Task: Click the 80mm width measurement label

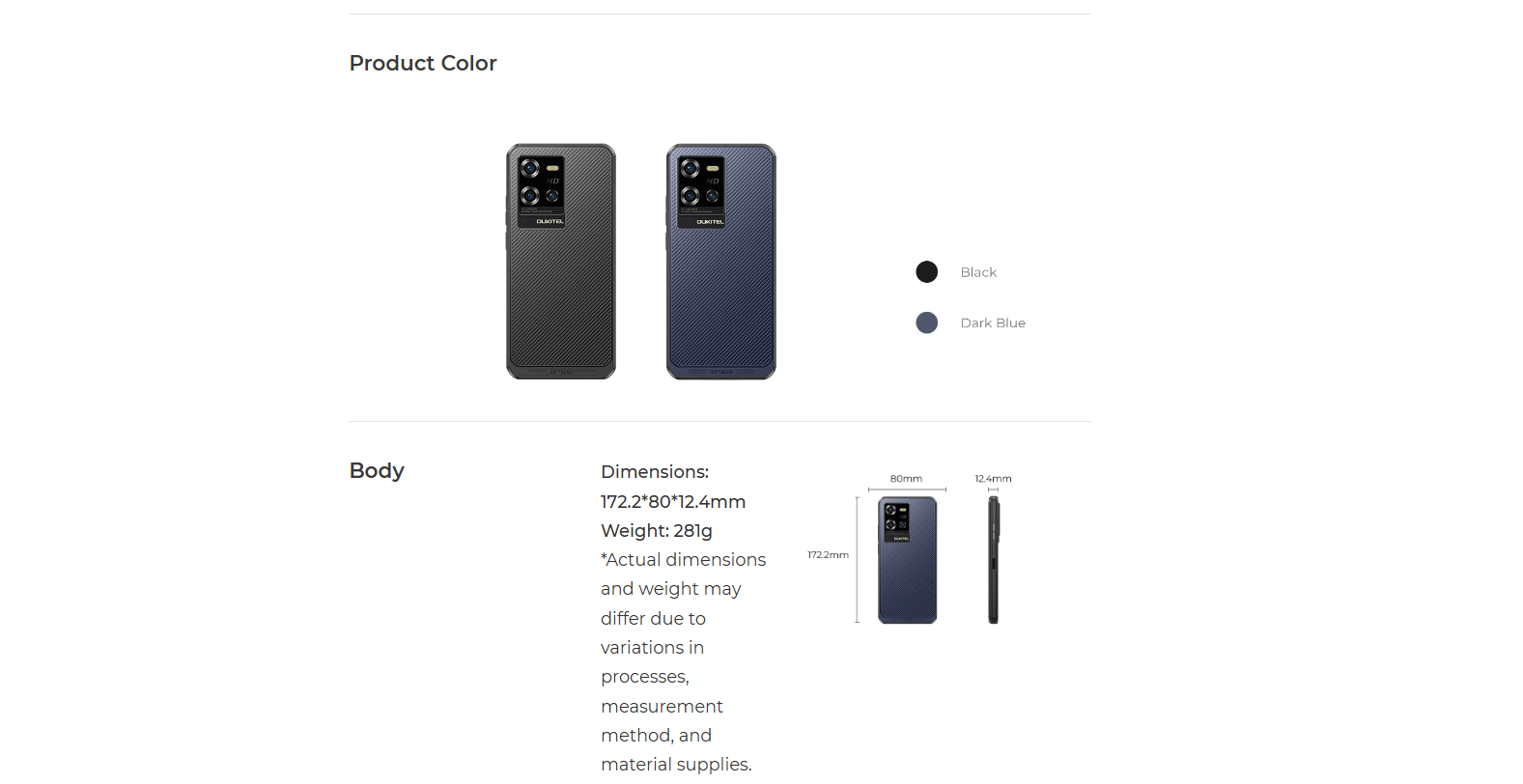Action: click(x=906, y=479)
